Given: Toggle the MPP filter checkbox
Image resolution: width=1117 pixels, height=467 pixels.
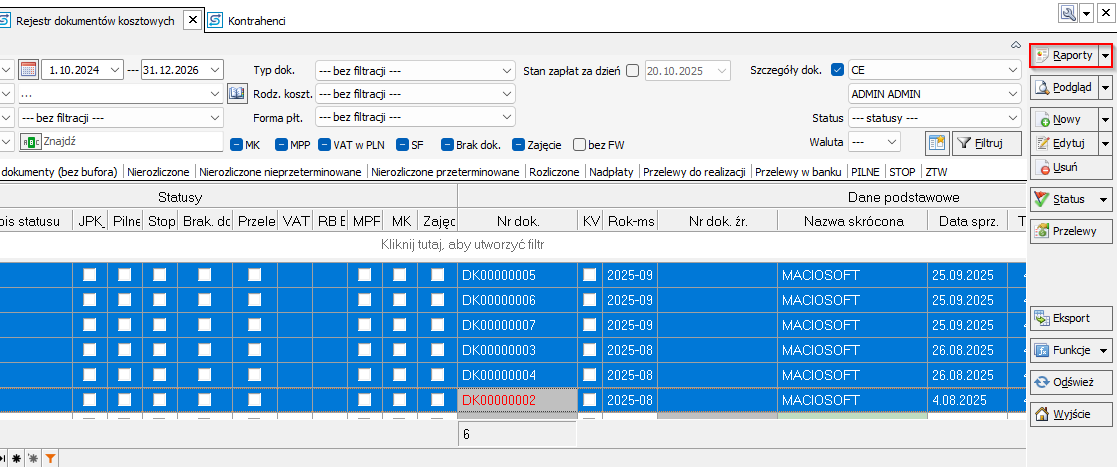Looking at the screenshot, I should click(x=281, y=145).
